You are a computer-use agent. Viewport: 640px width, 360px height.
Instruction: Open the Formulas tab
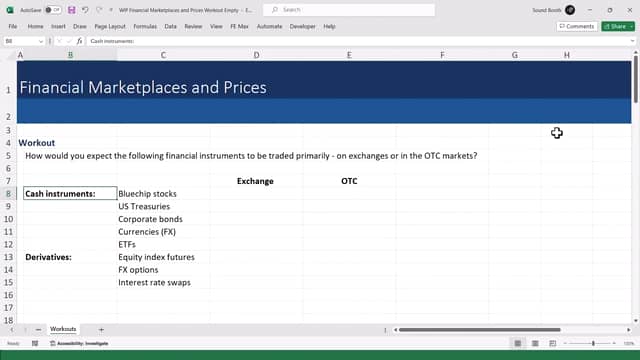pyautogui.click(x=145, y=27)
